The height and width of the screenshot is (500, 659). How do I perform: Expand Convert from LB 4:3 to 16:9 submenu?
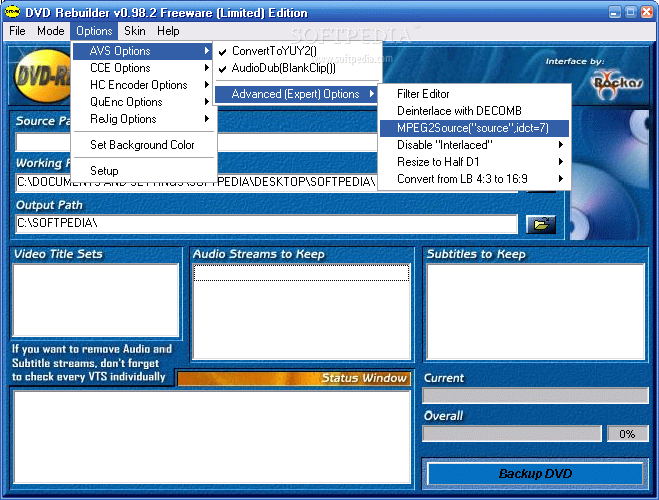(x=474, y=179)
